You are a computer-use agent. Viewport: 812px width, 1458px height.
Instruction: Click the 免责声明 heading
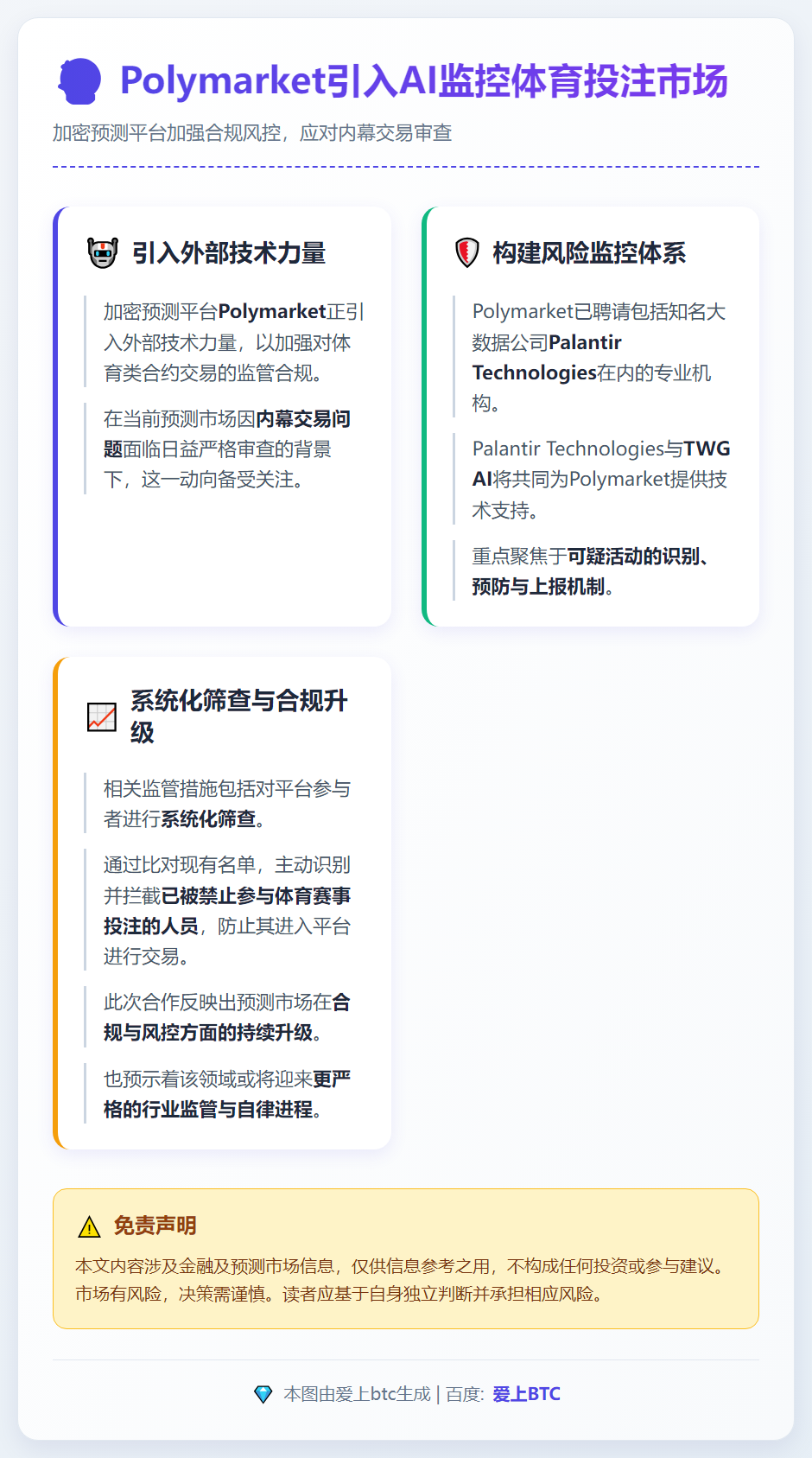[155, 1226]
